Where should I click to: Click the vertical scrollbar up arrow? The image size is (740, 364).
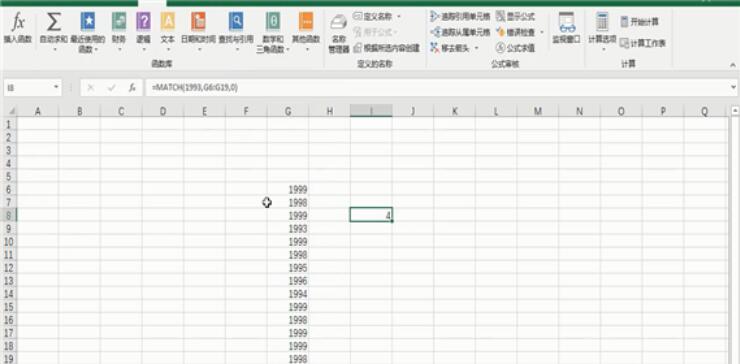coord(735,110)
